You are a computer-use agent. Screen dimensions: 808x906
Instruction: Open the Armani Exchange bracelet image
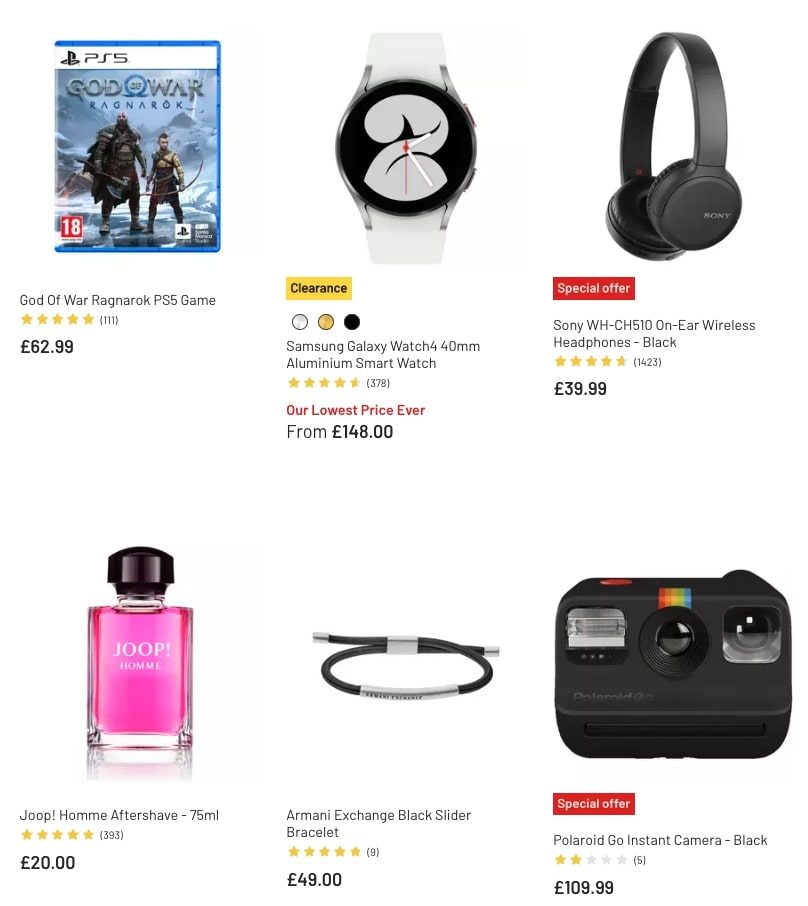tap(406, 668)
